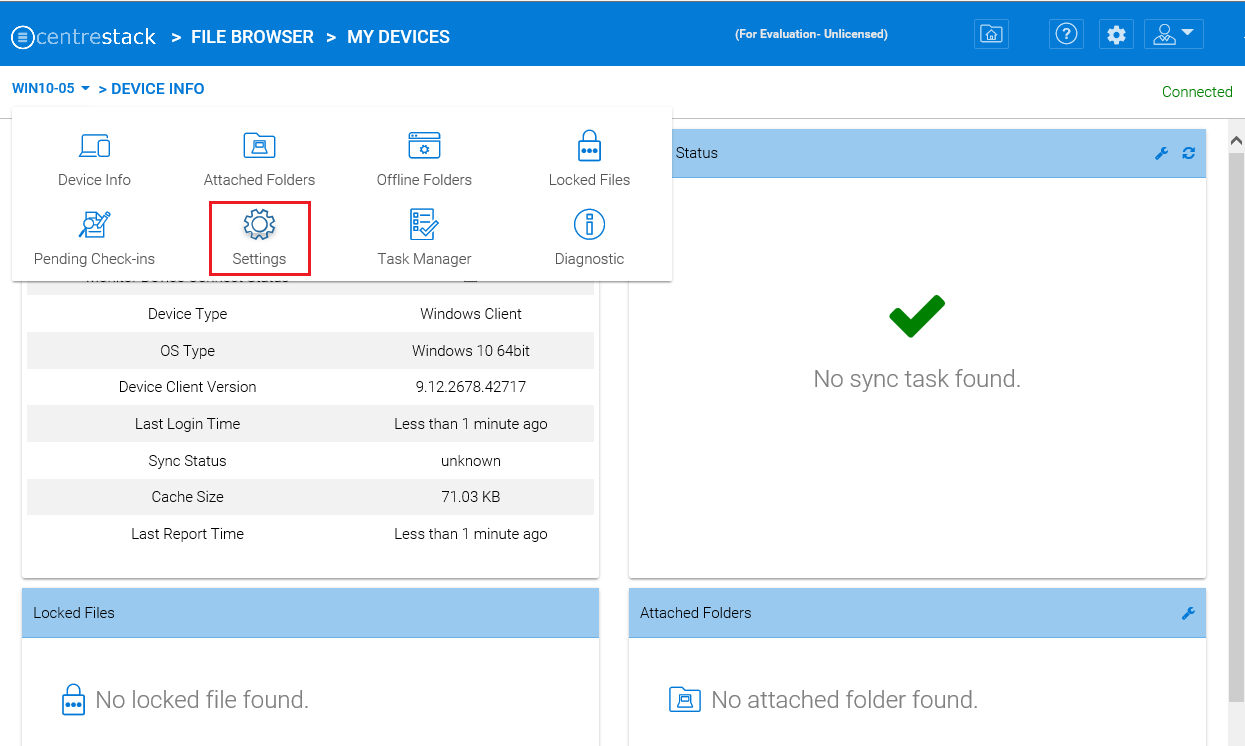Viewport: 1245px width, 746px height.
Task: Click the Status panel wrench icon
Action: tap(1161, 153)
